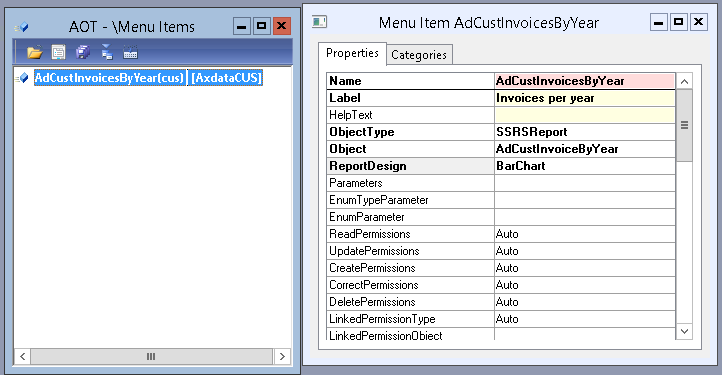Select the ReportDesign value BarChart

pos(585,166)
